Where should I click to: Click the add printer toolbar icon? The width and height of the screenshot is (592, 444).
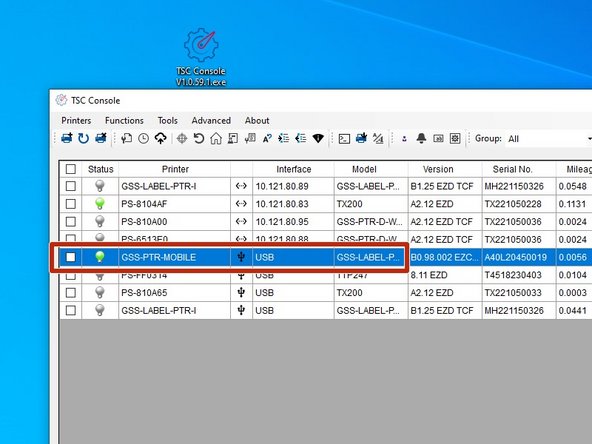pyautogui.click(x=67, y=138)
